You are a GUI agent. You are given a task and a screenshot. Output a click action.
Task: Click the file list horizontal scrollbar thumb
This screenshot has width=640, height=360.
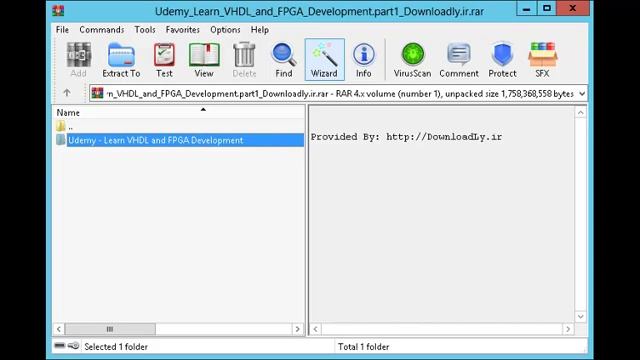[110, 329]
